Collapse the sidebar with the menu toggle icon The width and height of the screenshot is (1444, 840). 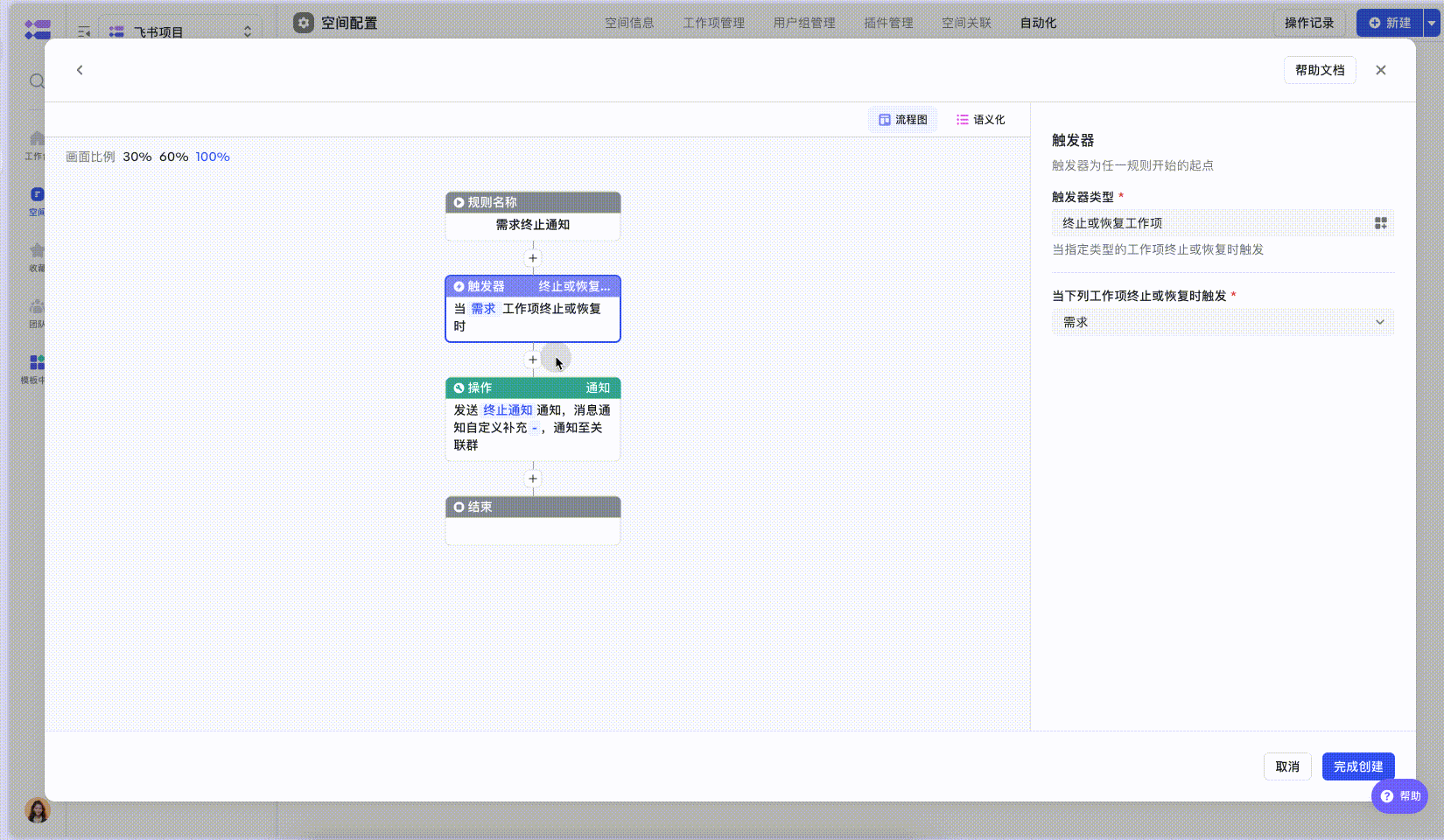[x=84, y=31]
